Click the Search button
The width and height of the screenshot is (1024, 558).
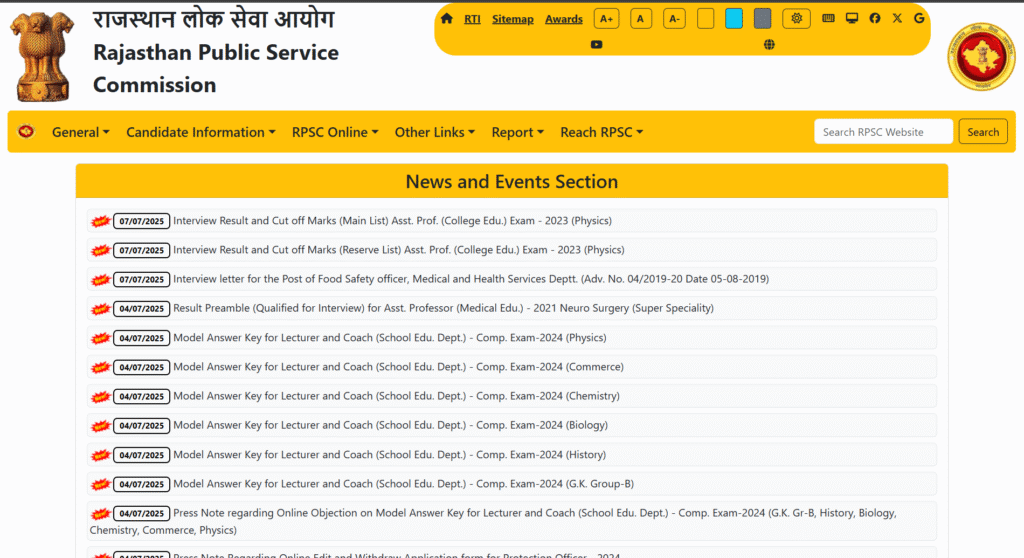[983, 131]
